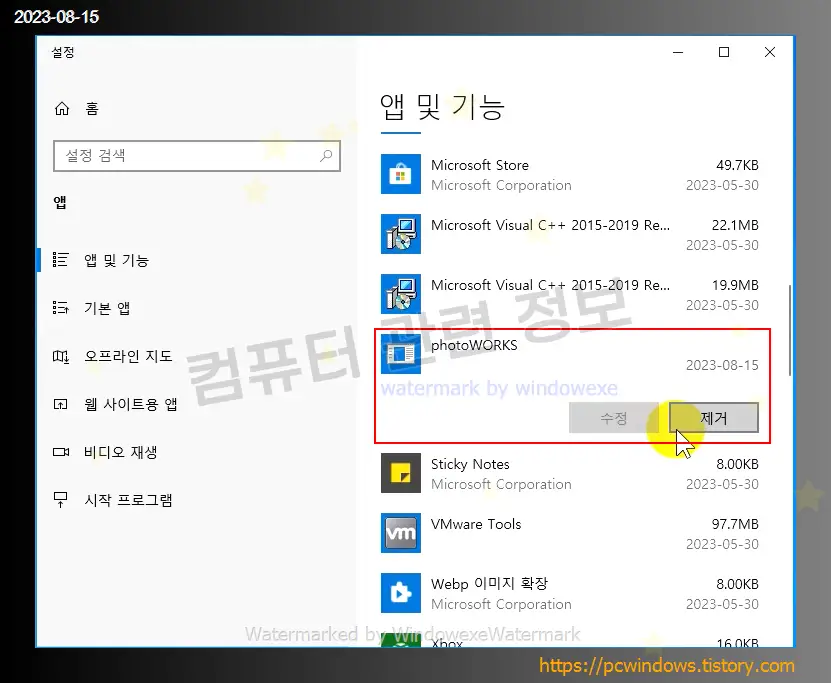Click the app list vertical scrollbar
The width and height of the screenshot is (831, 683).
click(x=790, y=331)
